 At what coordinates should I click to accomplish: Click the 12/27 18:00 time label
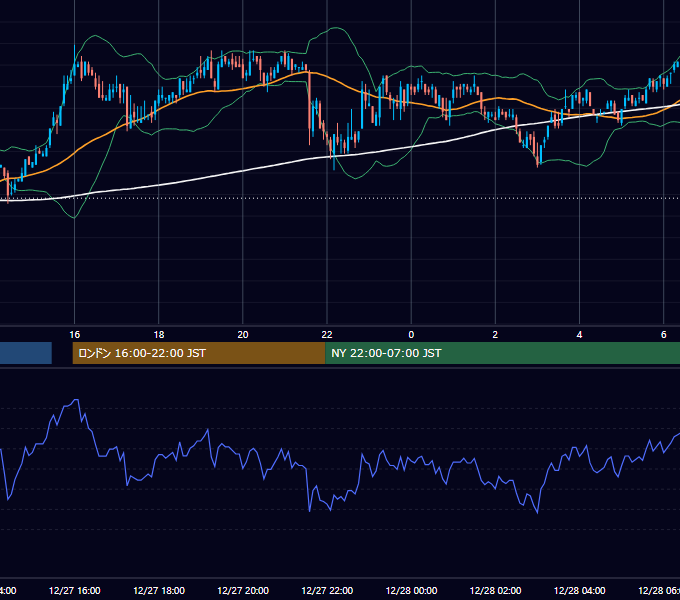click(x=159, y=590)
